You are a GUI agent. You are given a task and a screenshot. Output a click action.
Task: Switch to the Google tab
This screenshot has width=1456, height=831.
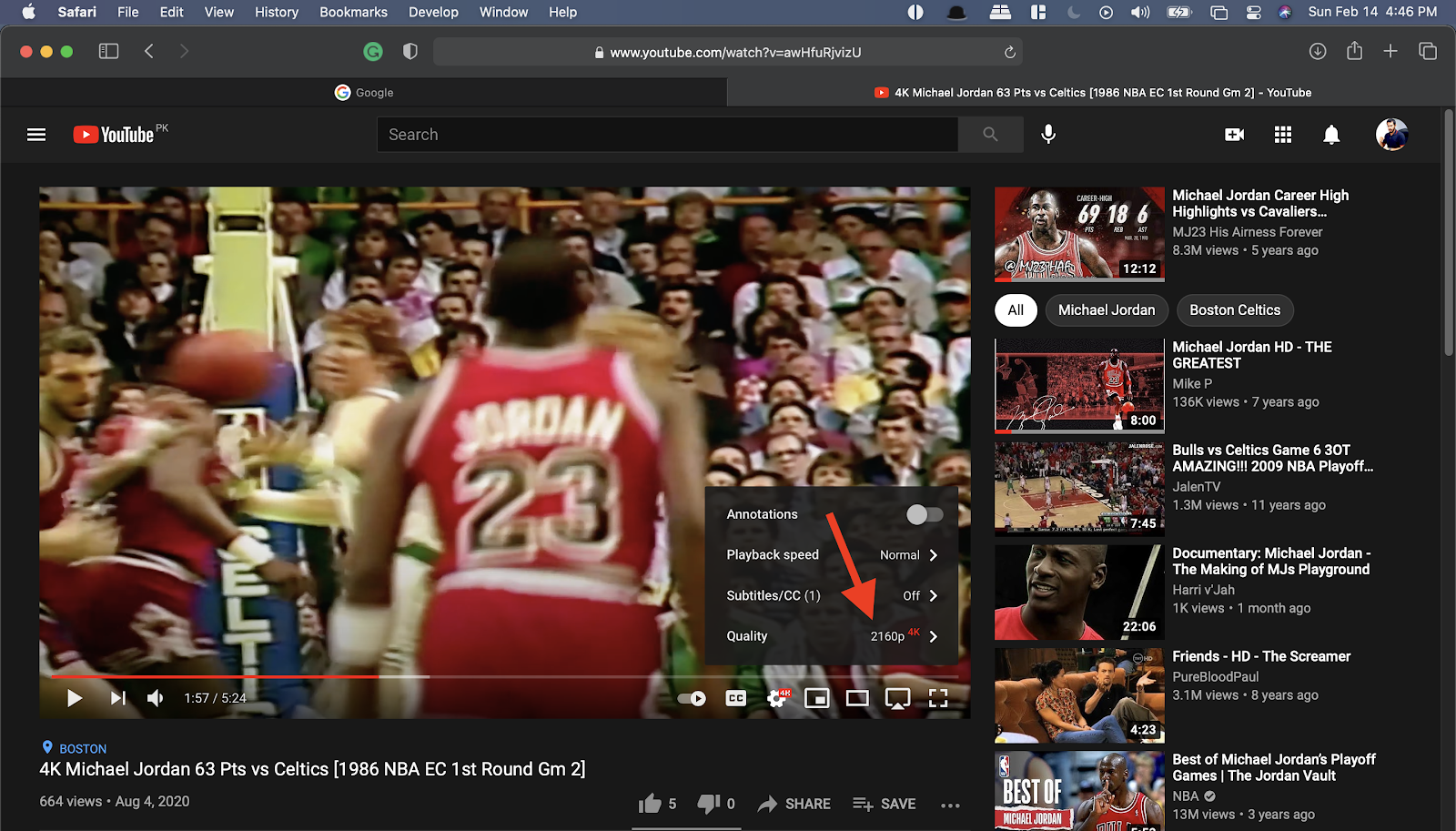(x=364, y=93)
